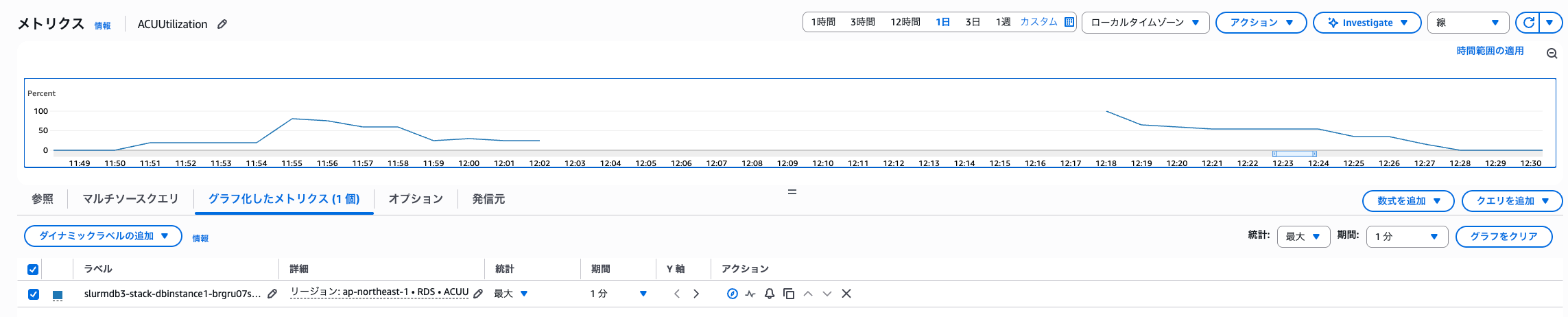Select the 12時間 time range

pos(905,22)
